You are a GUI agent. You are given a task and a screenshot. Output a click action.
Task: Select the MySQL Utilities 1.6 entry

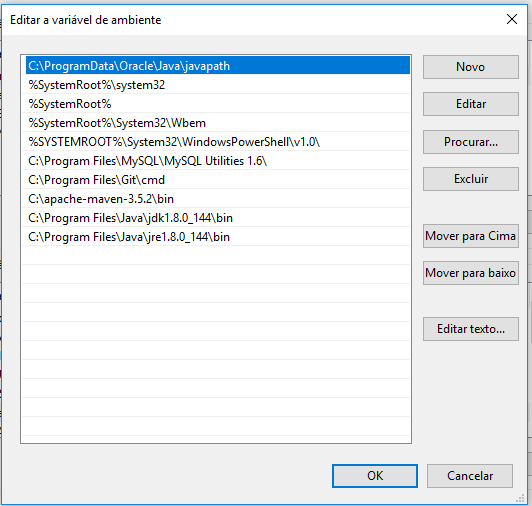click(x=218, y=161)
